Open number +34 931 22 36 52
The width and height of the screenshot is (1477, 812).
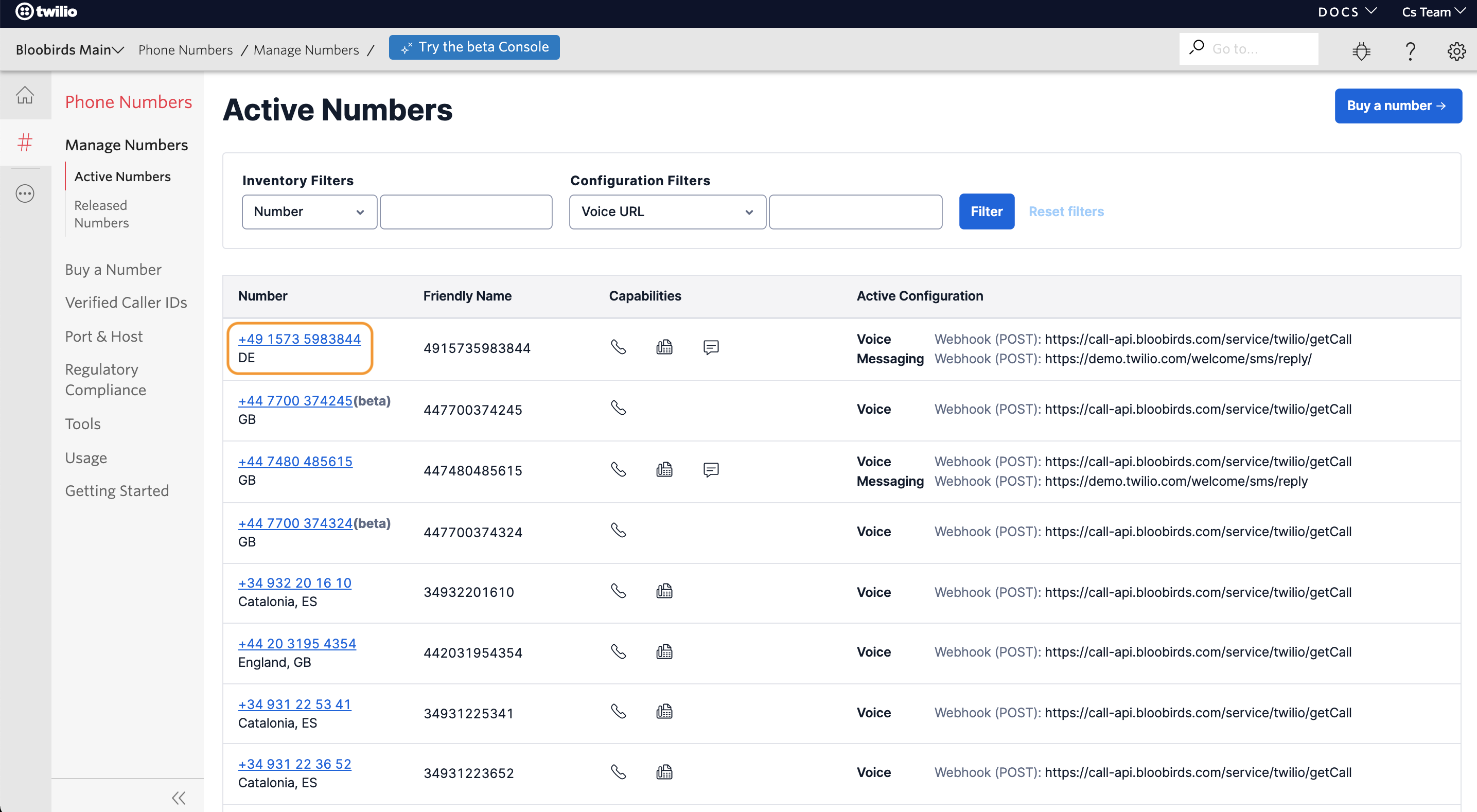click(x=295, y=765)
